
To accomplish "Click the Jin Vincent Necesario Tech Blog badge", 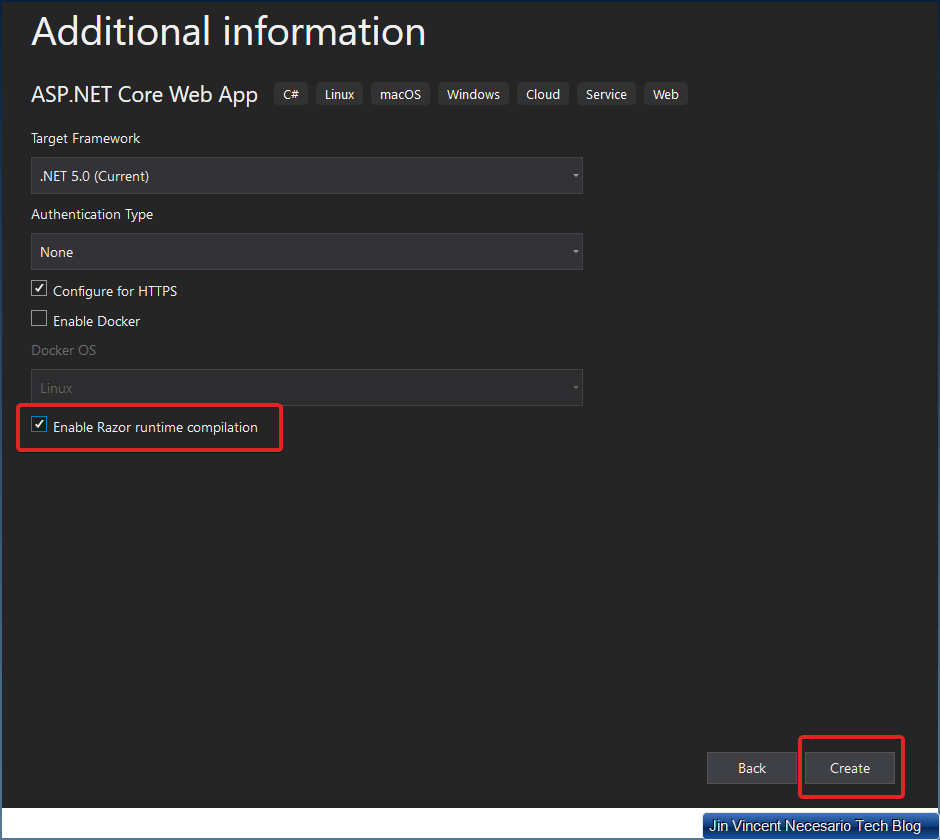I will pos(815,826).
